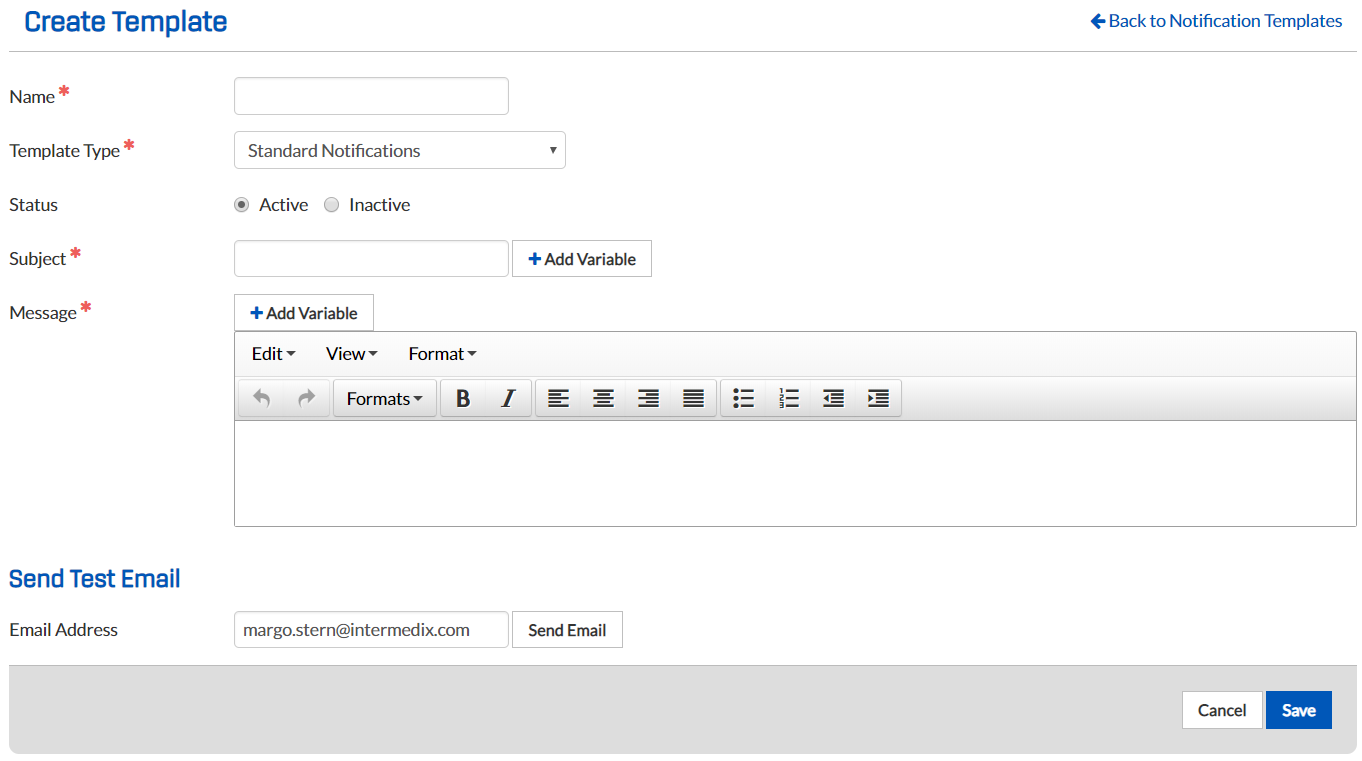Toggle Italic formatting in message editor
1362x761 pixels.
[508, 398]
